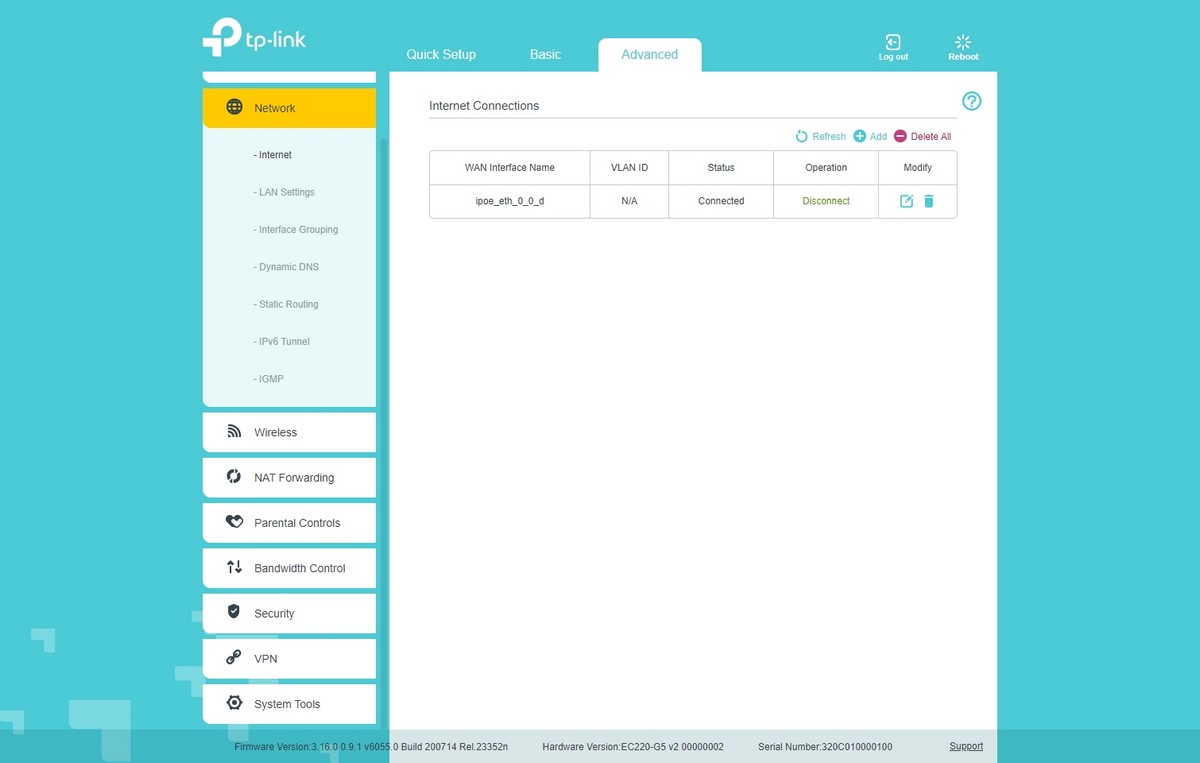Click the Modify column header

click(917, 168)
